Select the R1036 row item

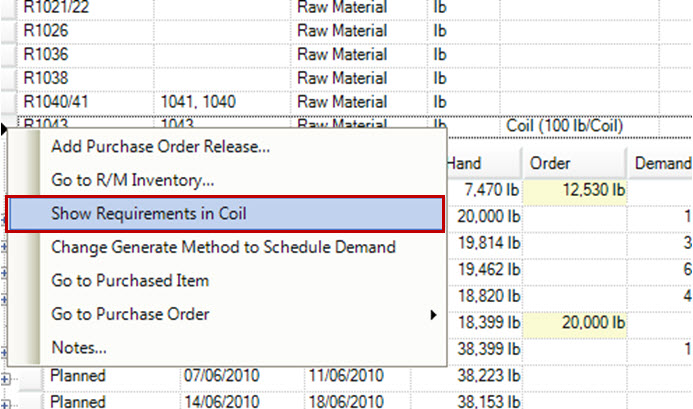tap(46, 54)
